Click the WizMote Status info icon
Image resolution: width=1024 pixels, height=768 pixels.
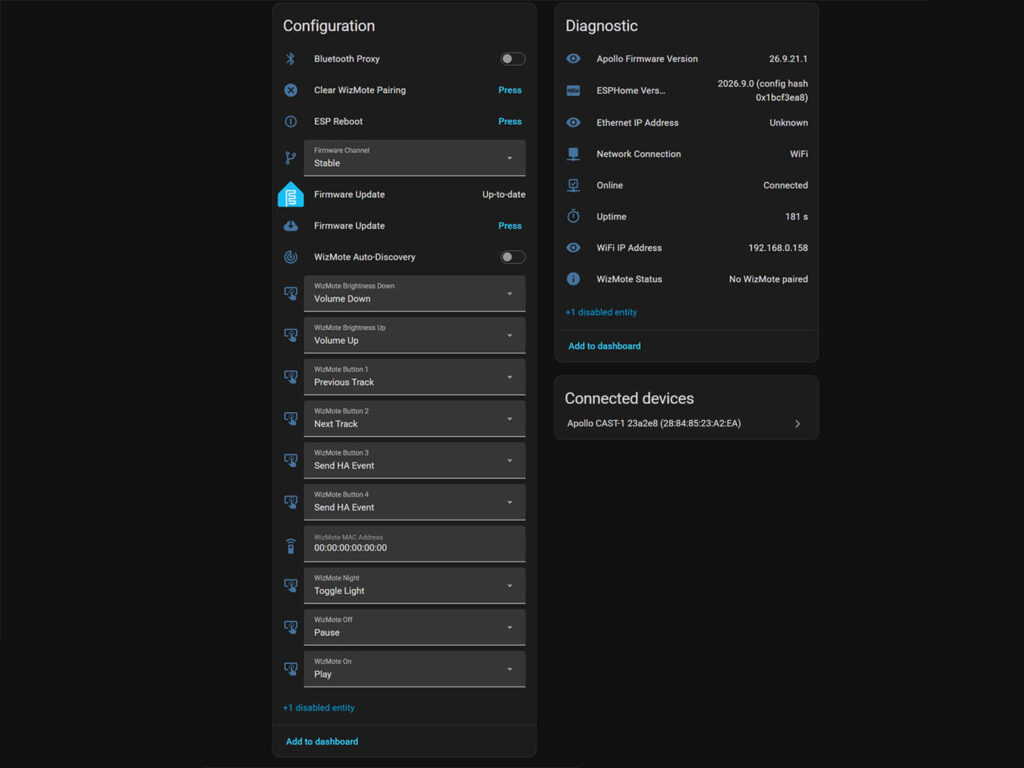(x=573, y=280)
